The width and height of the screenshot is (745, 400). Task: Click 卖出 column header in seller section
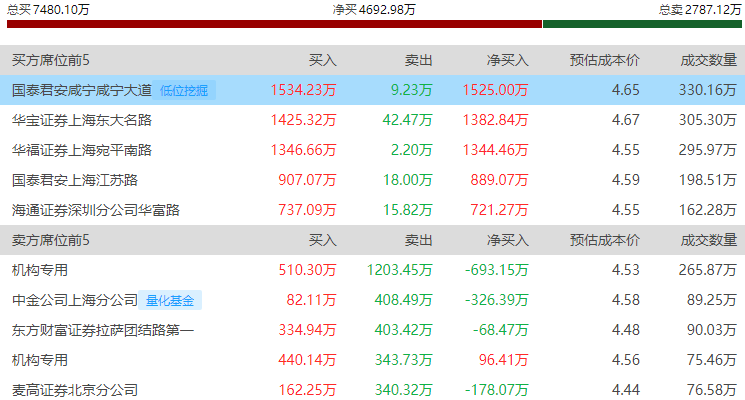coord(419,240)
